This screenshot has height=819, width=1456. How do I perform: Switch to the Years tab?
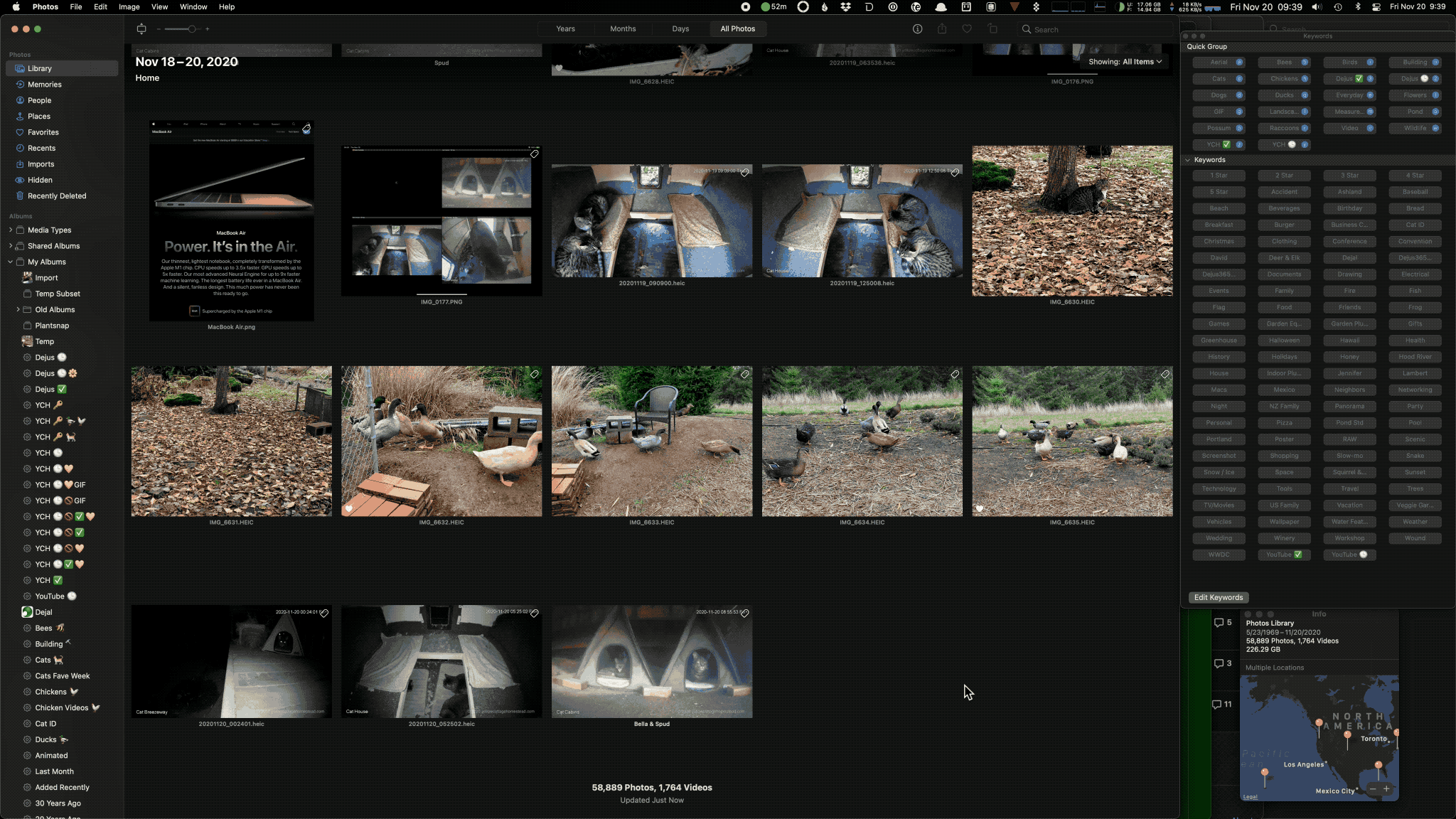click(565, 29)
